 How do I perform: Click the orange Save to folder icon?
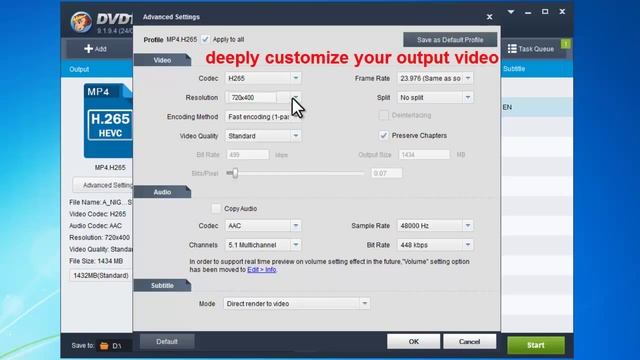[x=104, y=346]
